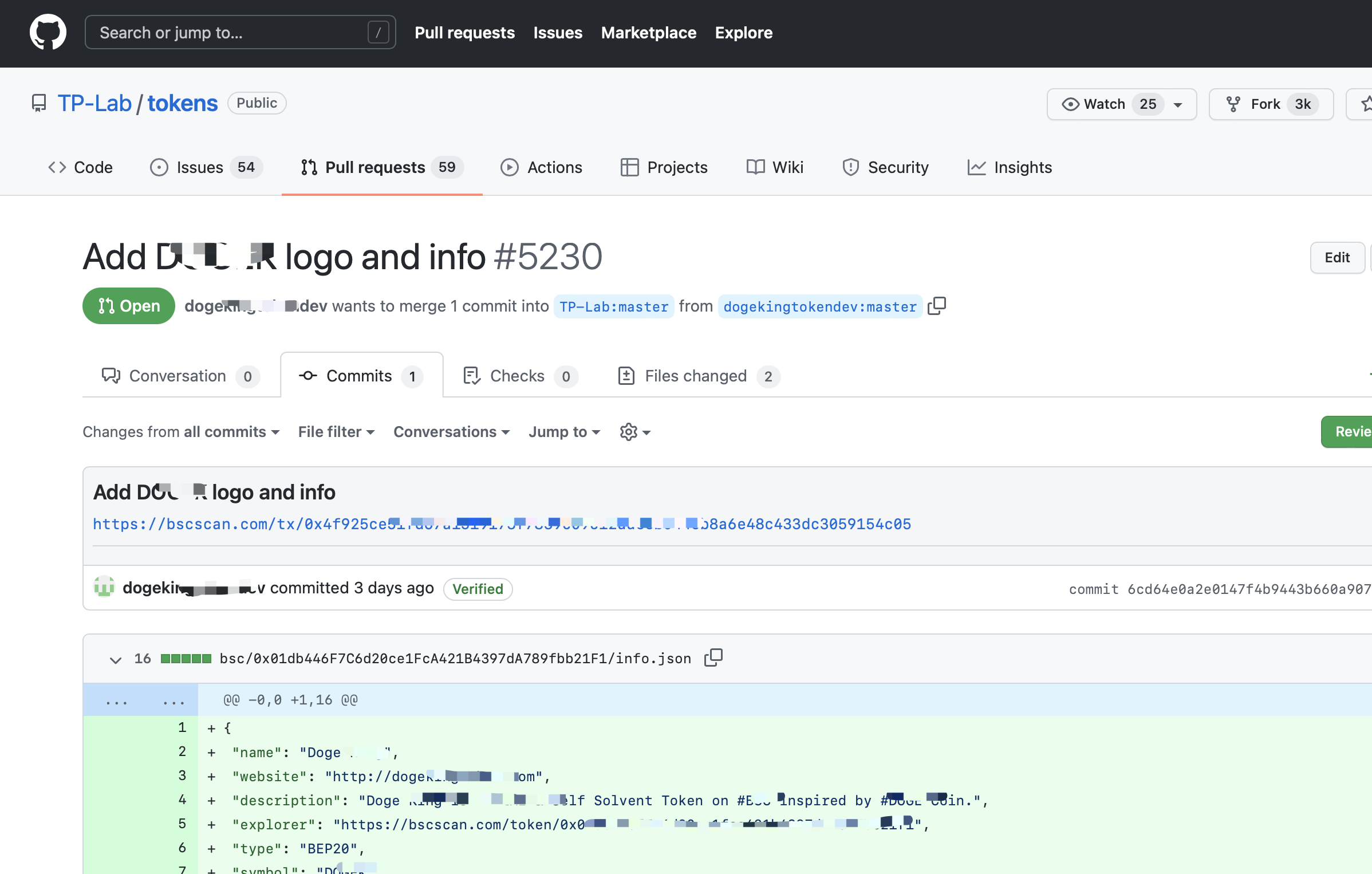Image resolution: width=1372 pixels, height=874 pixels.
Task: Open Issues in top navigation
Action: point(558,33)
